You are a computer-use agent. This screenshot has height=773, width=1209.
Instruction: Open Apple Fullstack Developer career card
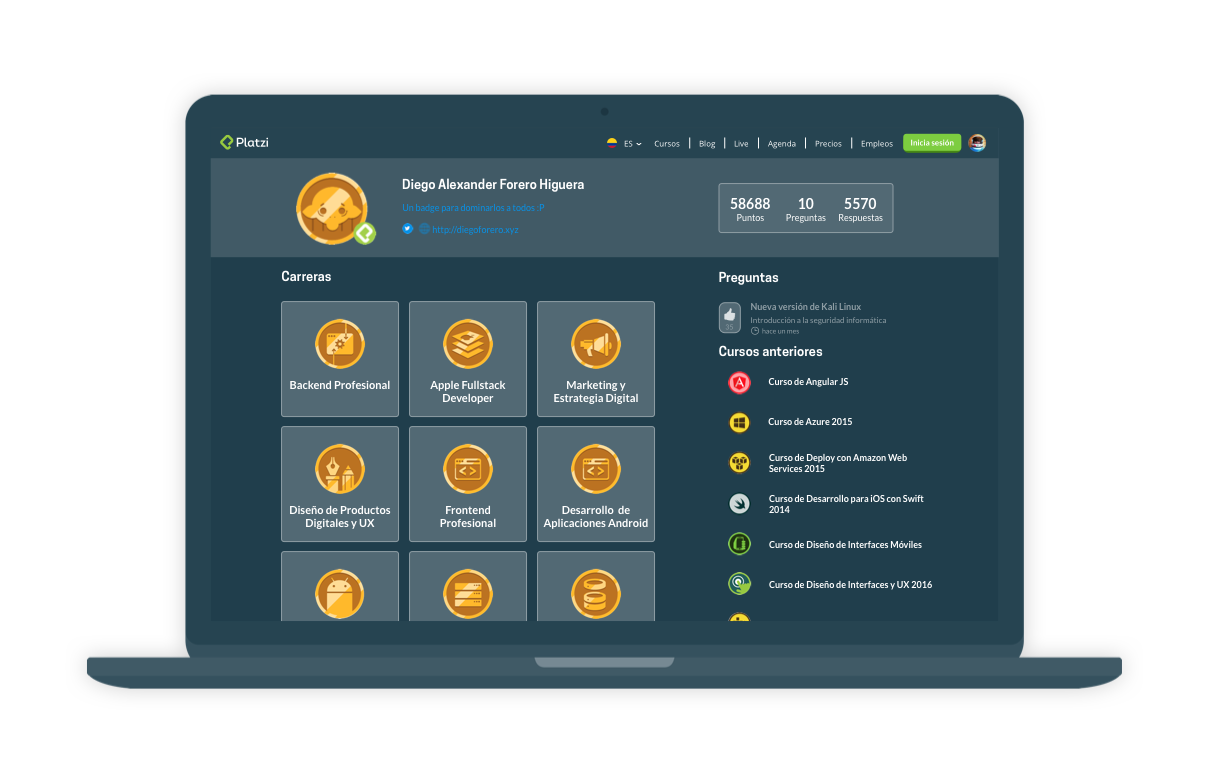468,359
